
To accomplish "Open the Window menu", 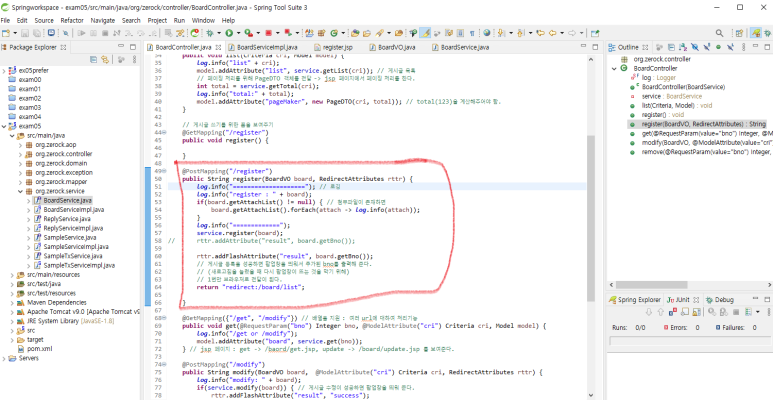I will [x=203, y=21].
